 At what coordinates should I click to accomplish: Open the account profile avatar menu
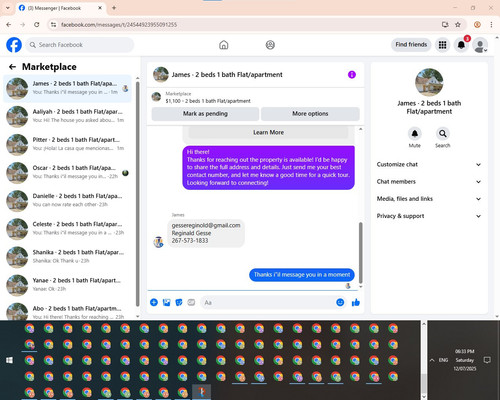click(x=480, y=46)
